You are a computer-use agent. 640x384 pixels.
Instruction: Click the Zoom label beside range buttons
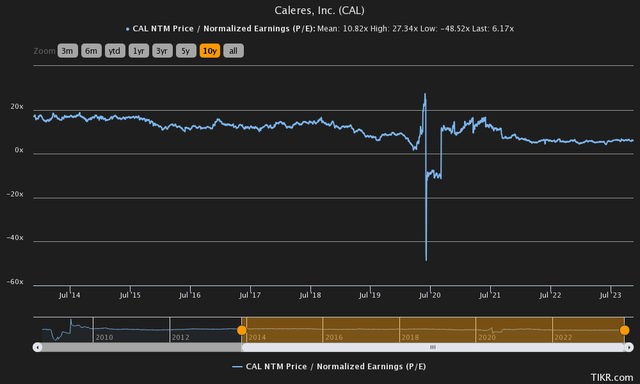click(x=44, y=51)
